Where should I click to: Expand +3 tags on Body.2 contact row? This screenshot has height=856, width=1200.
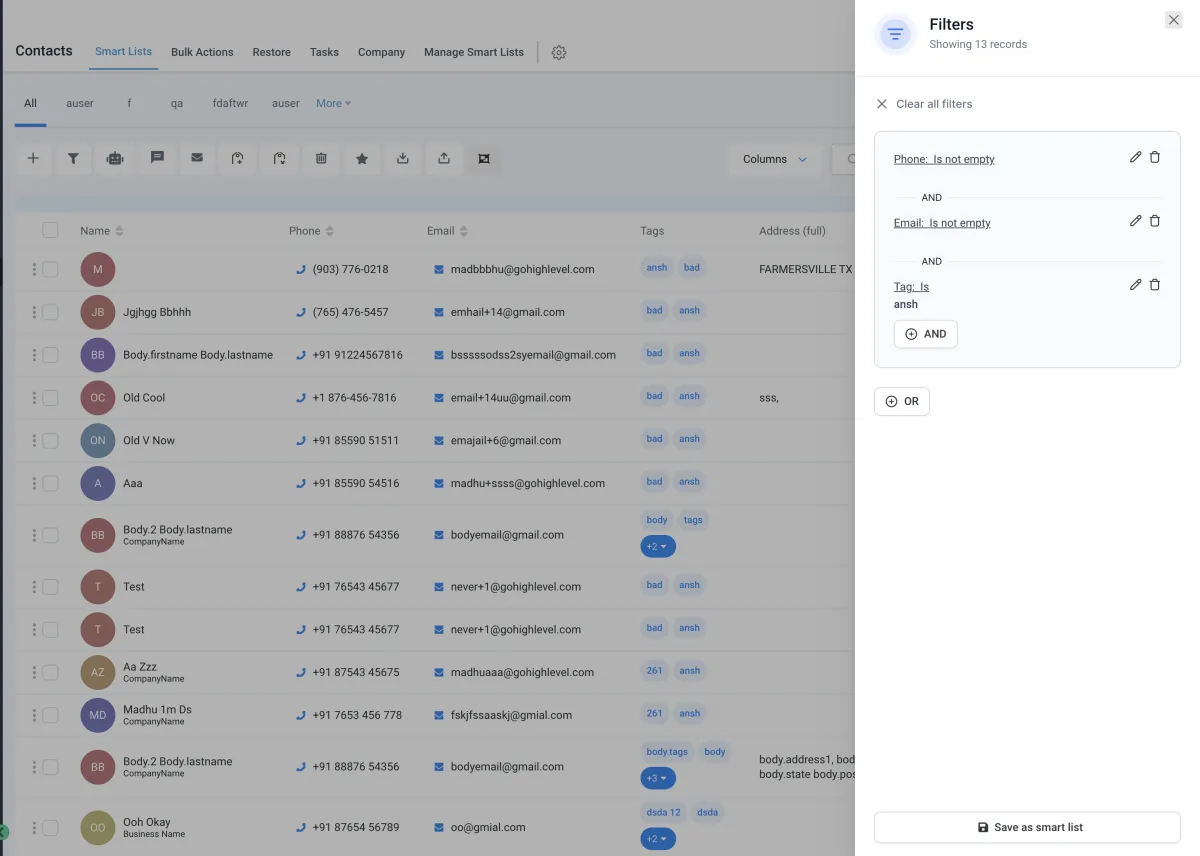coord(658,778)
